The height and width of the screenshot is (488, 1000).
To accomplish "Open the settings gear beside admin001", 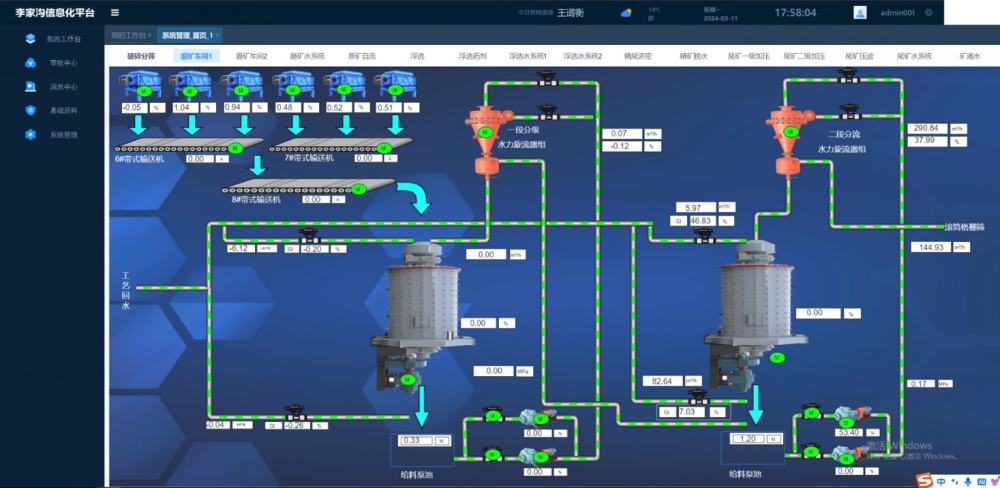I will 929,13.
